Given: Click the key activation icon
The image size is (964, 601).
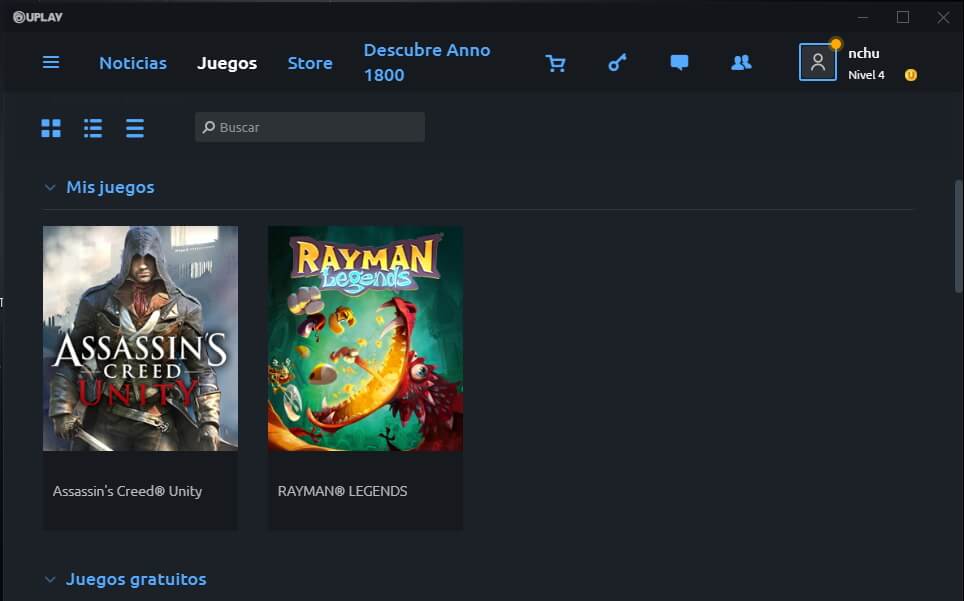Looking at the screenshot, I should coord(617,63).
